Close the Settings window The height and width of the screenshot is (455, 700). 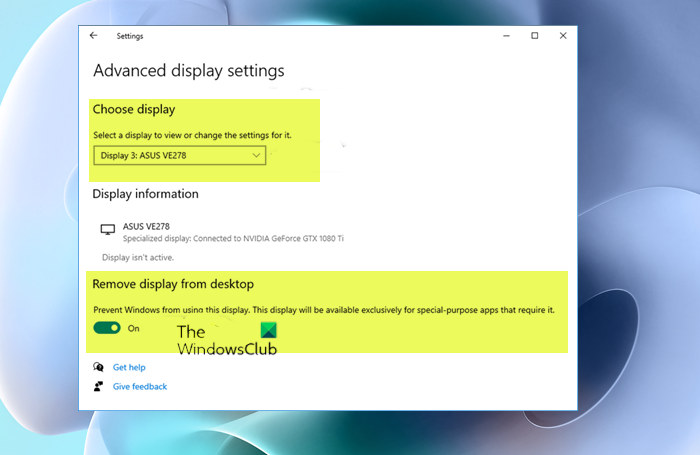[563, 36]
